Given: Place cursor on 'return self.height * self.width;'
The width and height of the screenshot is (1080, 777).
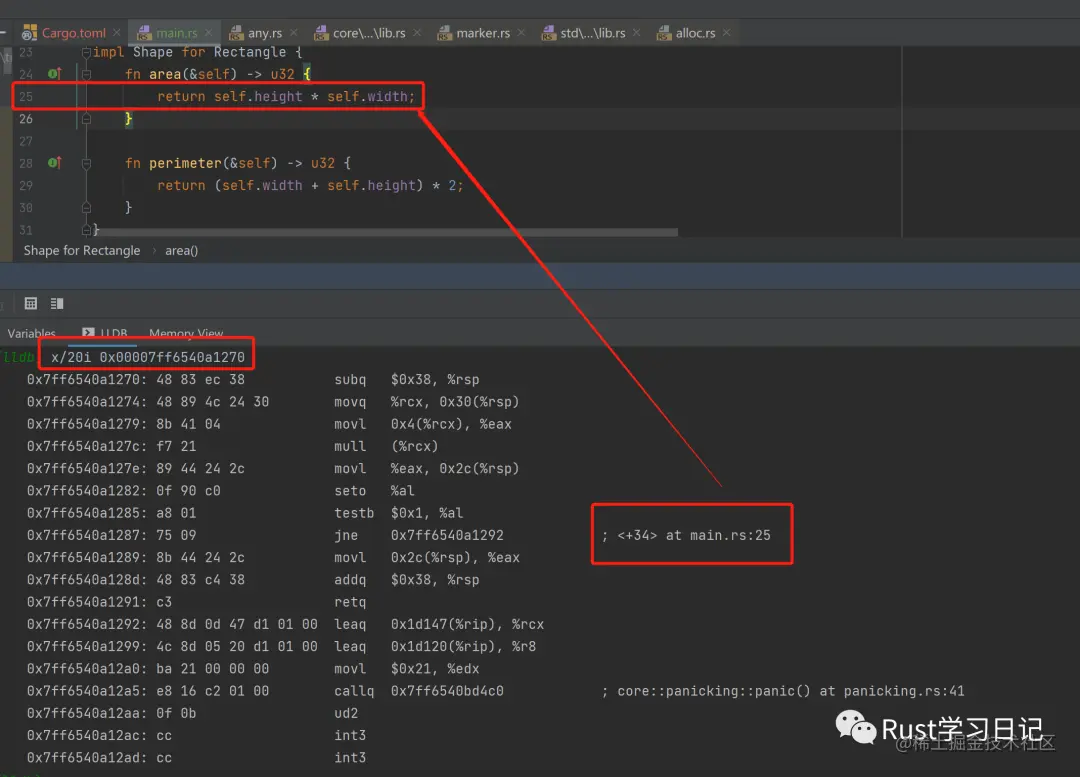Looking at the screenshot, I should pos(286,96).
